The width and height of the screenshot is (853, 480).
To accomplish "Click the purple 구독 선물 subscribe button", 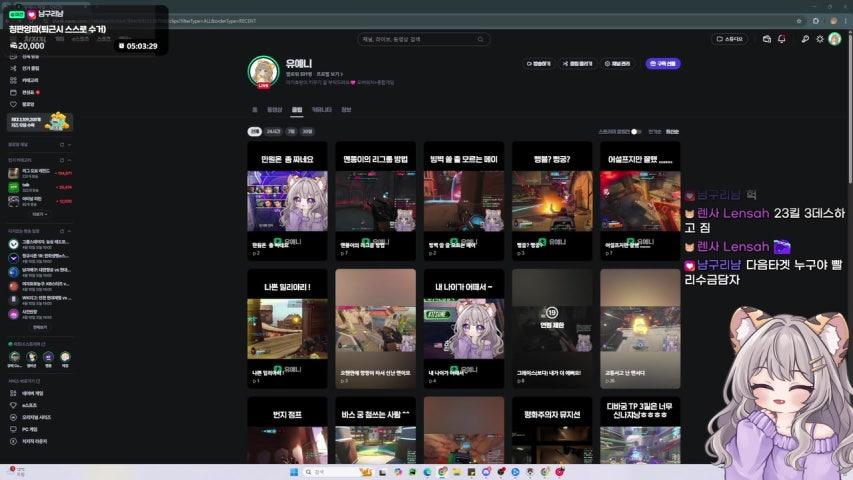I will tap(663, 64).
